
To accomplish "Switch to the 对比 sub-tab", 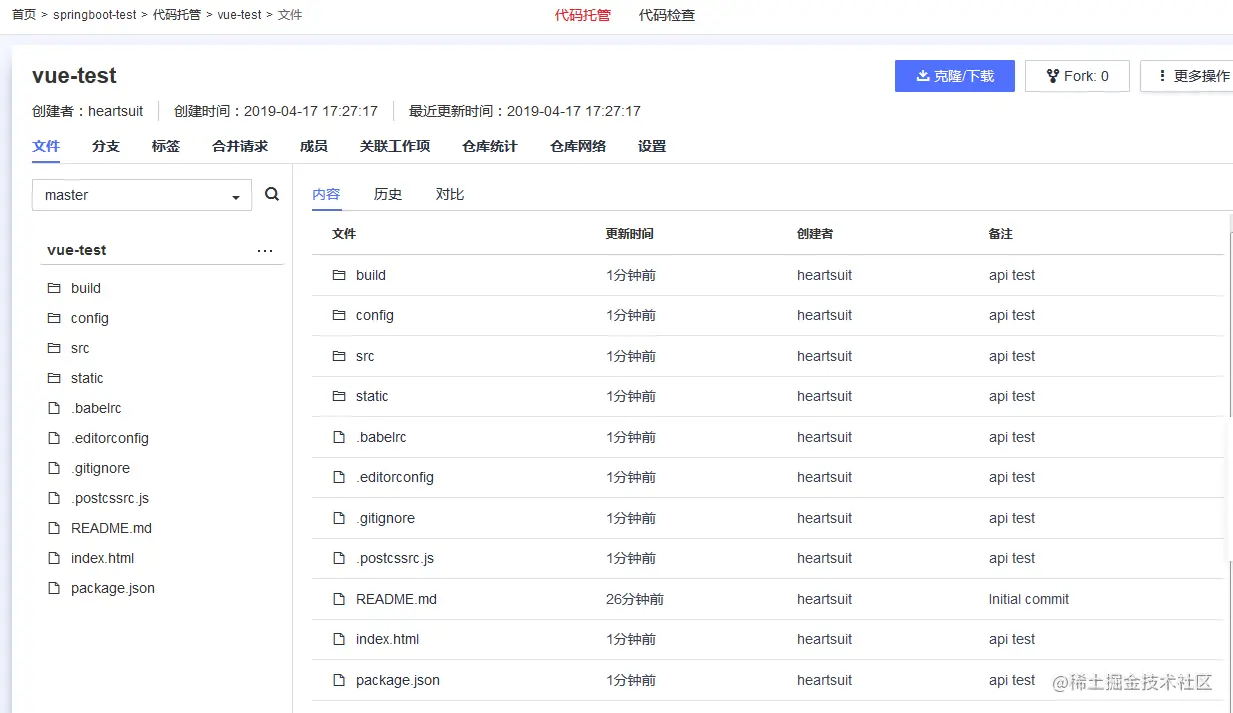I will [450, 194].
